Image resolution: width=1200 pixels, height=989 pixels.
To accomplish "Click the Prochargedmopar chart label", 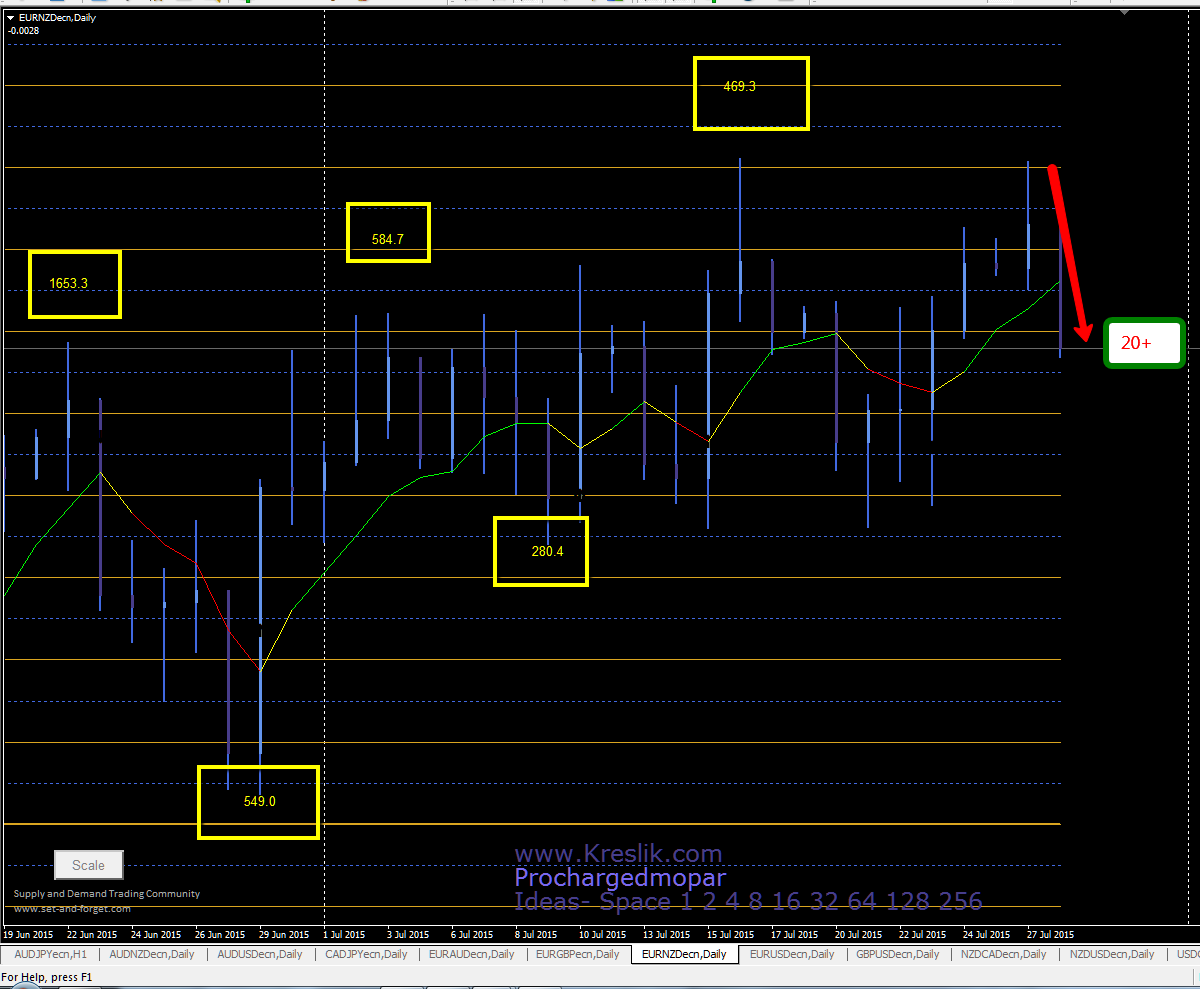I will pos(620,878).
